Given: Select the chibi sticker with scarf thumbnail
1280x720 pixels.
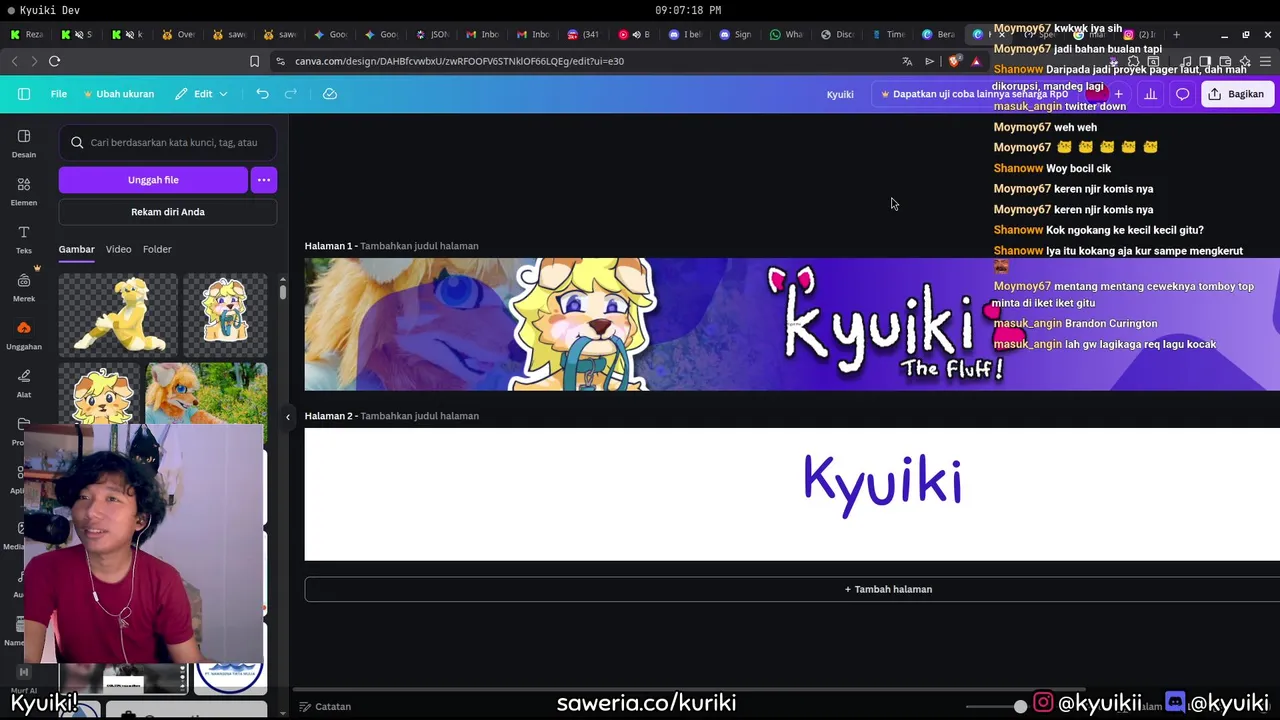Looking at the screenshot, I should pos(226,316).
